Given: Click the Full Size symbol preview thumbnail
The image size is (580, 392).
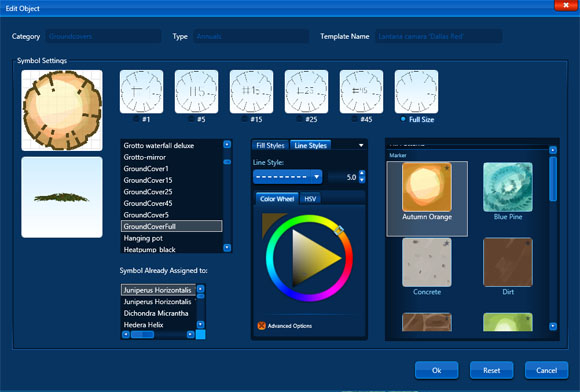Looking at the screenshot, I should tap(417, 92).
